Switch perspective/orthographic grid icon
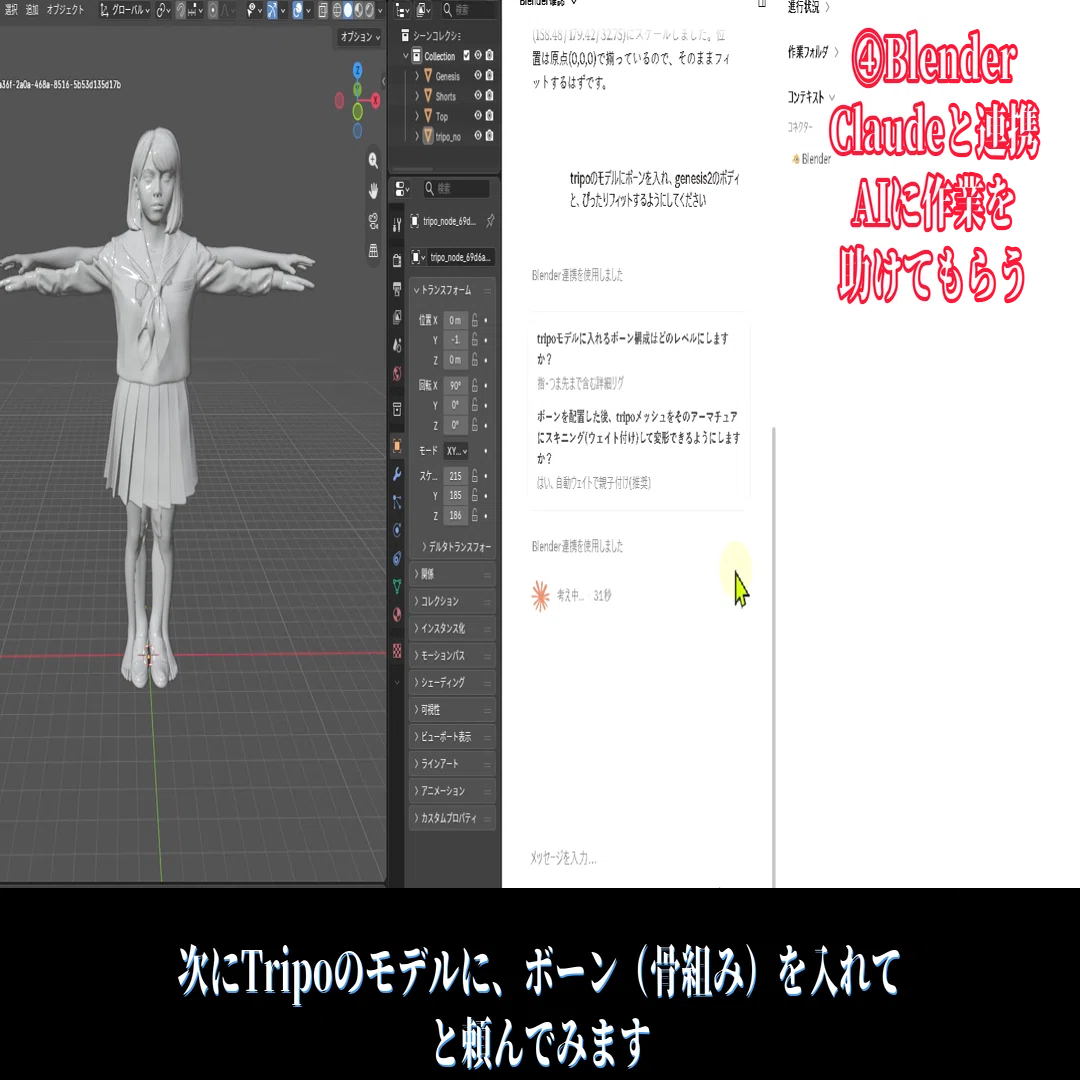Viewport: 1080px width, 1080px height. pyautogui.click(x=373, y=251)
